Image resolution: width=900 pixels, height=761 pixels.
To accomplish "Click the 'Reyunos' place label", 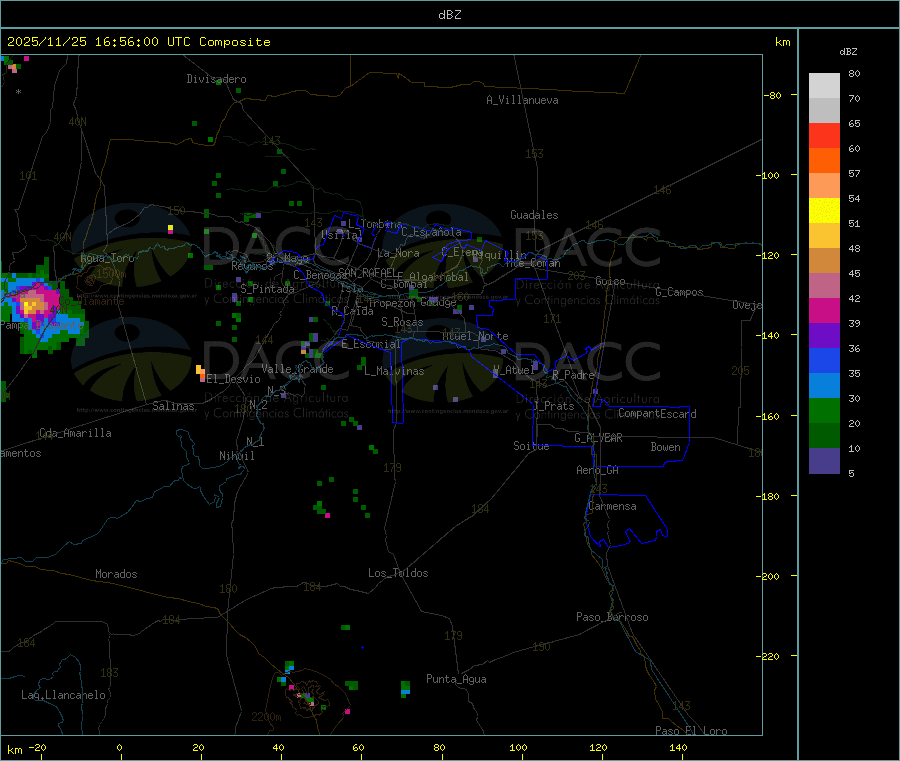I will point(253,266).
